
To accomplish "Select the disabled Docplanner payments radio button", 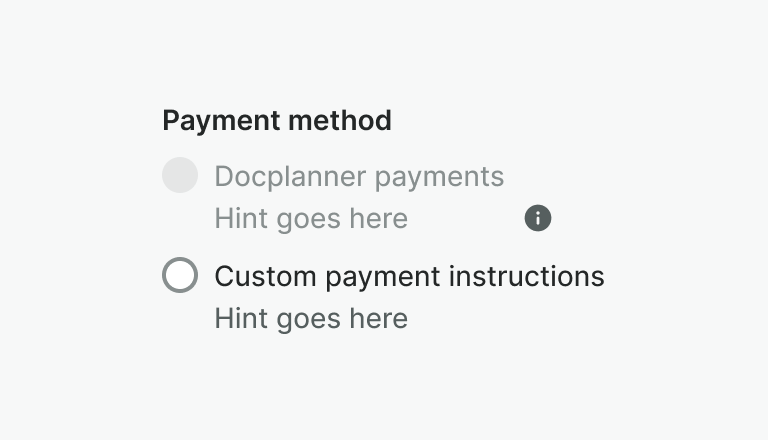I will [180, 176].
